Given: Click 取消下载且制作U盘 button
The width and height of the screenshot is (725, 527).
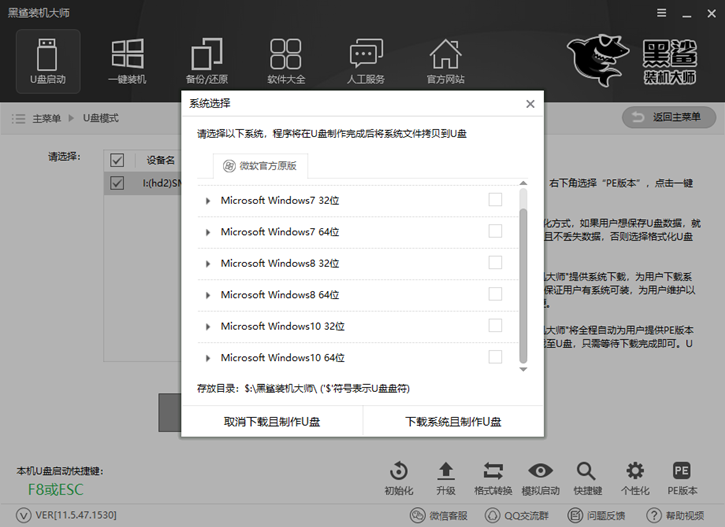Looking at the screenshot, I should pos(272,422).
